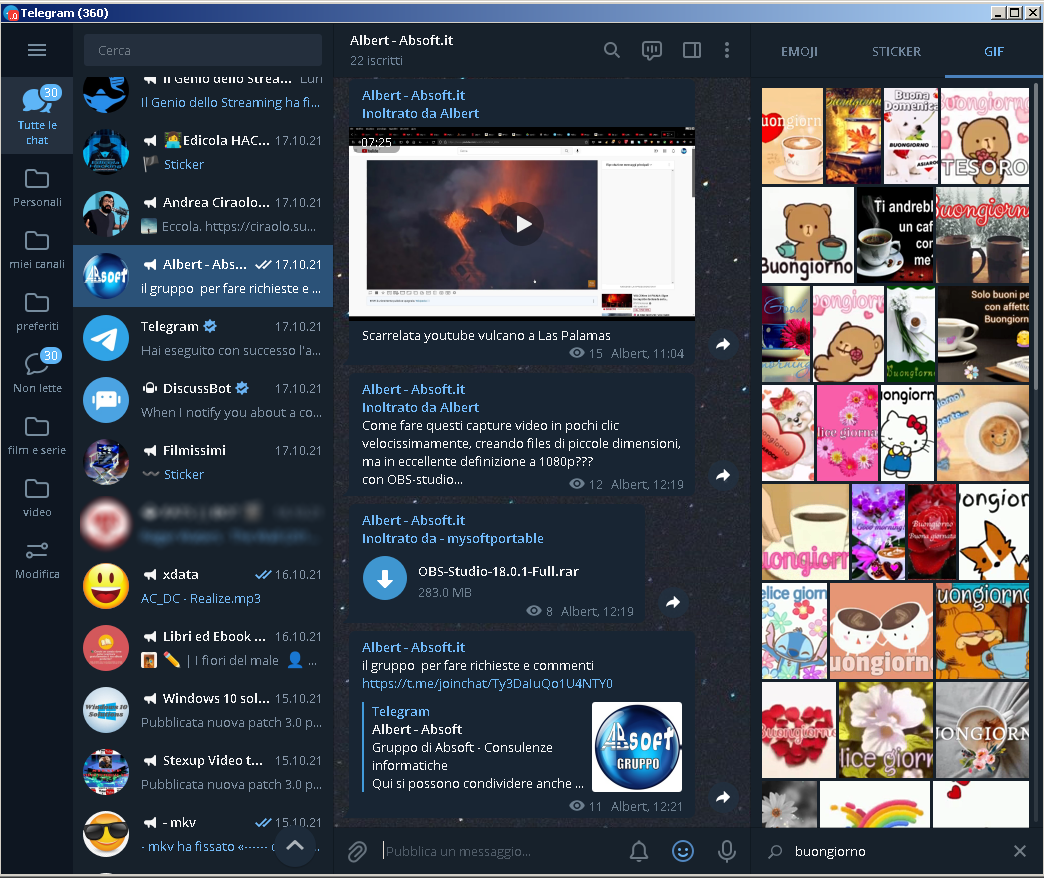Open the film e serie folder
Viewport: 1044px width, 878px height.
(x=37, y=436)
